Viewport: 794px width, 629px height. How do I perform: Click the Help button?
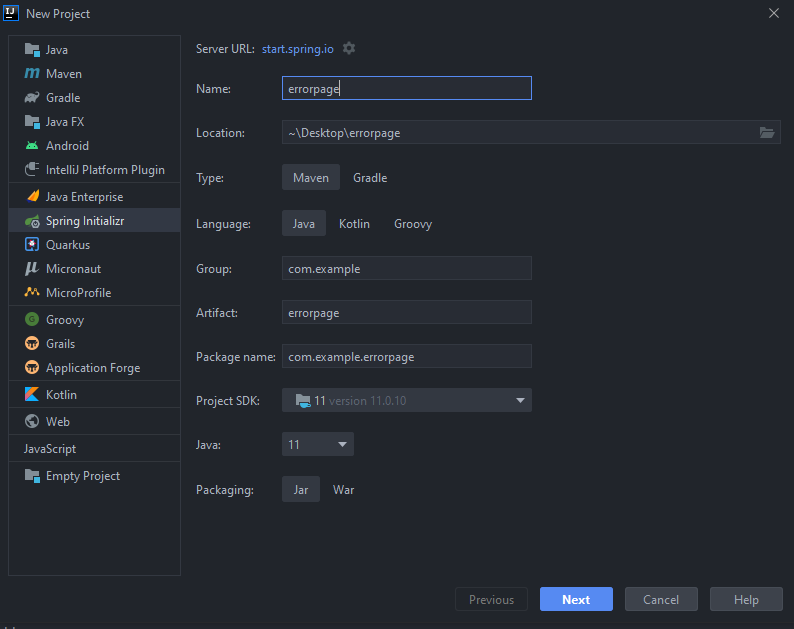point(746,599)
